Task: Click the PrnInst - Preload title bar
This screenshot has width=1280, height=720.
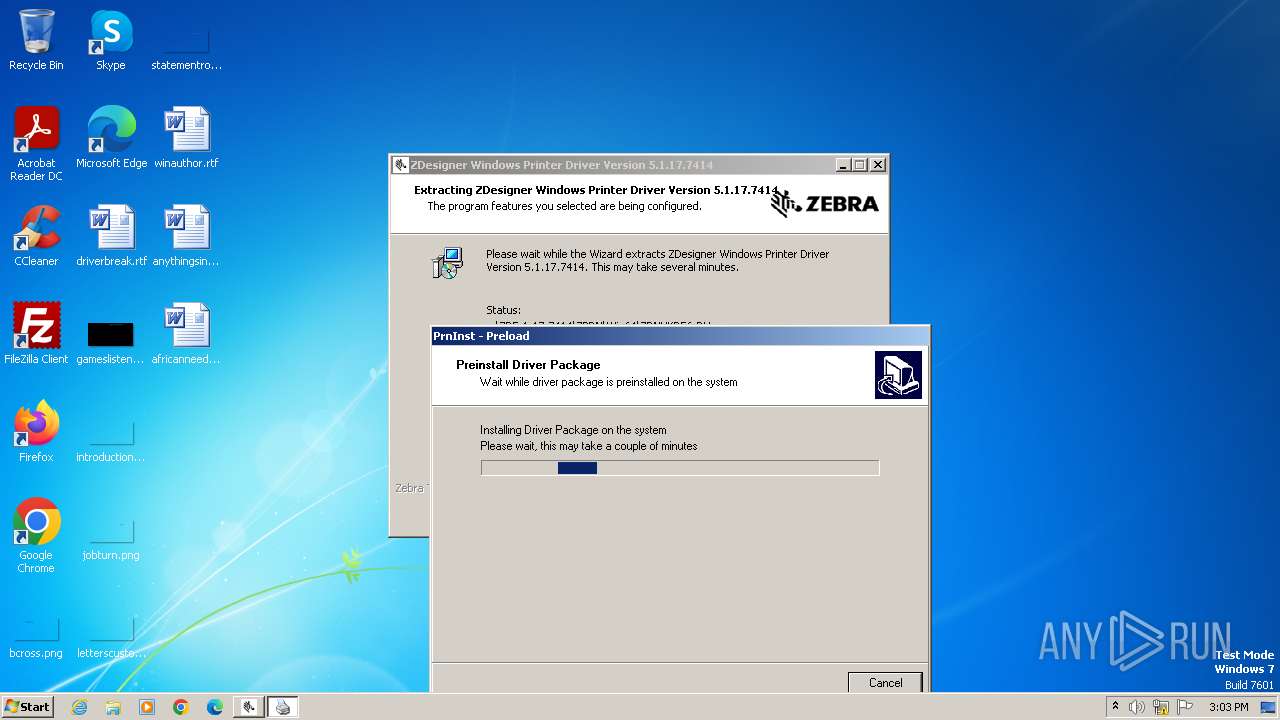Action: (680, 336)
